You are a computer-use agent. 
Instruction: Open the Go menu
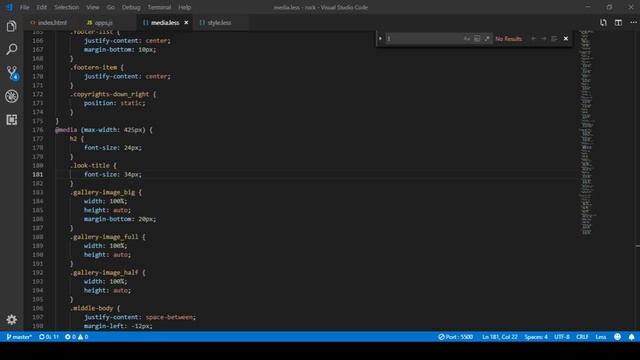[x=111, y=7]
